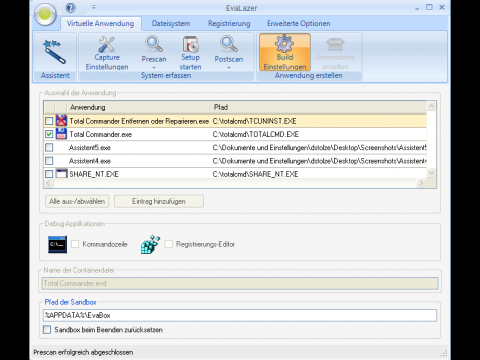Click the horizontal scroll left arrow
The width and height of the screenshot is (480, 360).
(x=48, y=183)
